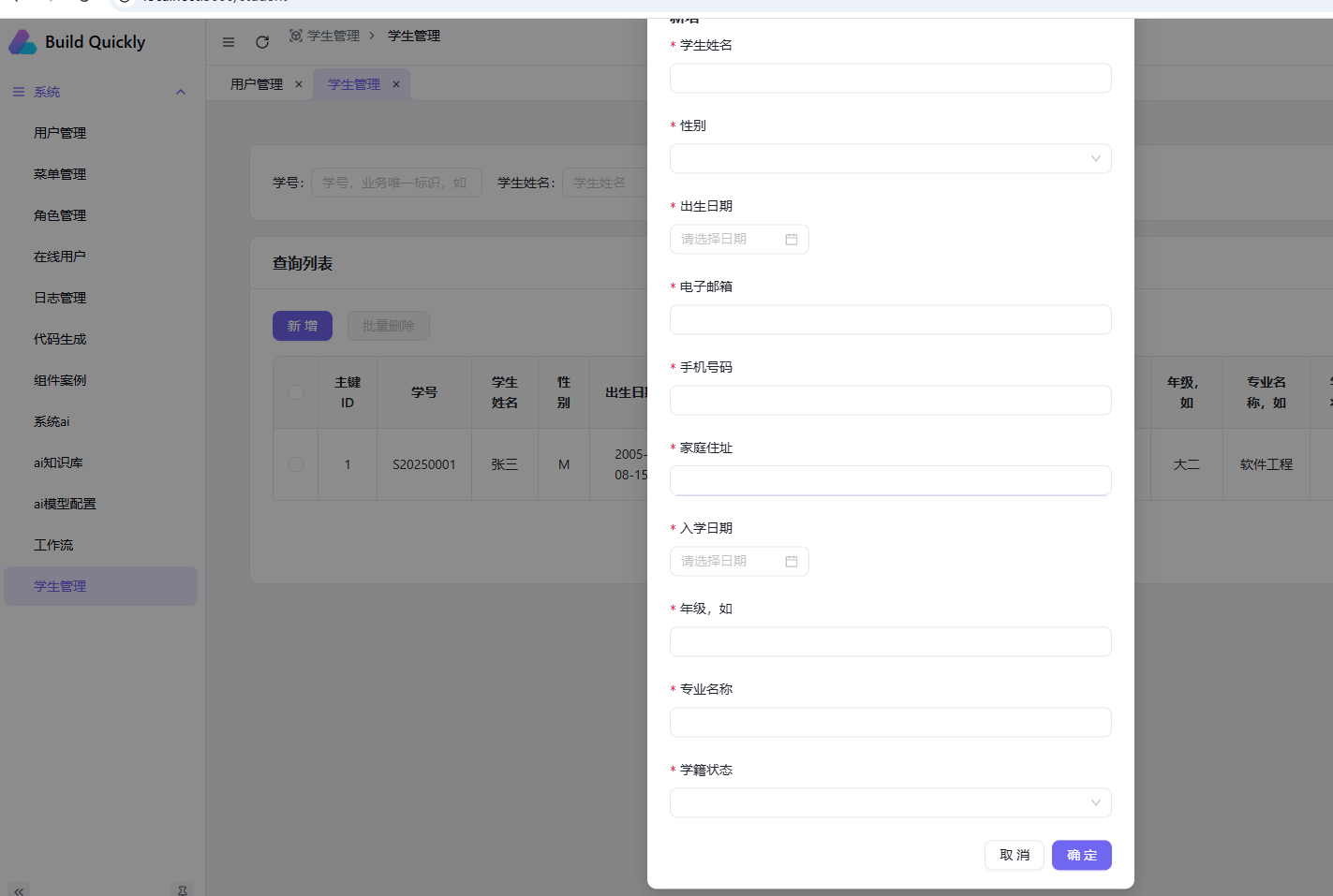Close the 学生管理 tab
The width and height of the screenshot is (1333, 896).
[396, 84]
